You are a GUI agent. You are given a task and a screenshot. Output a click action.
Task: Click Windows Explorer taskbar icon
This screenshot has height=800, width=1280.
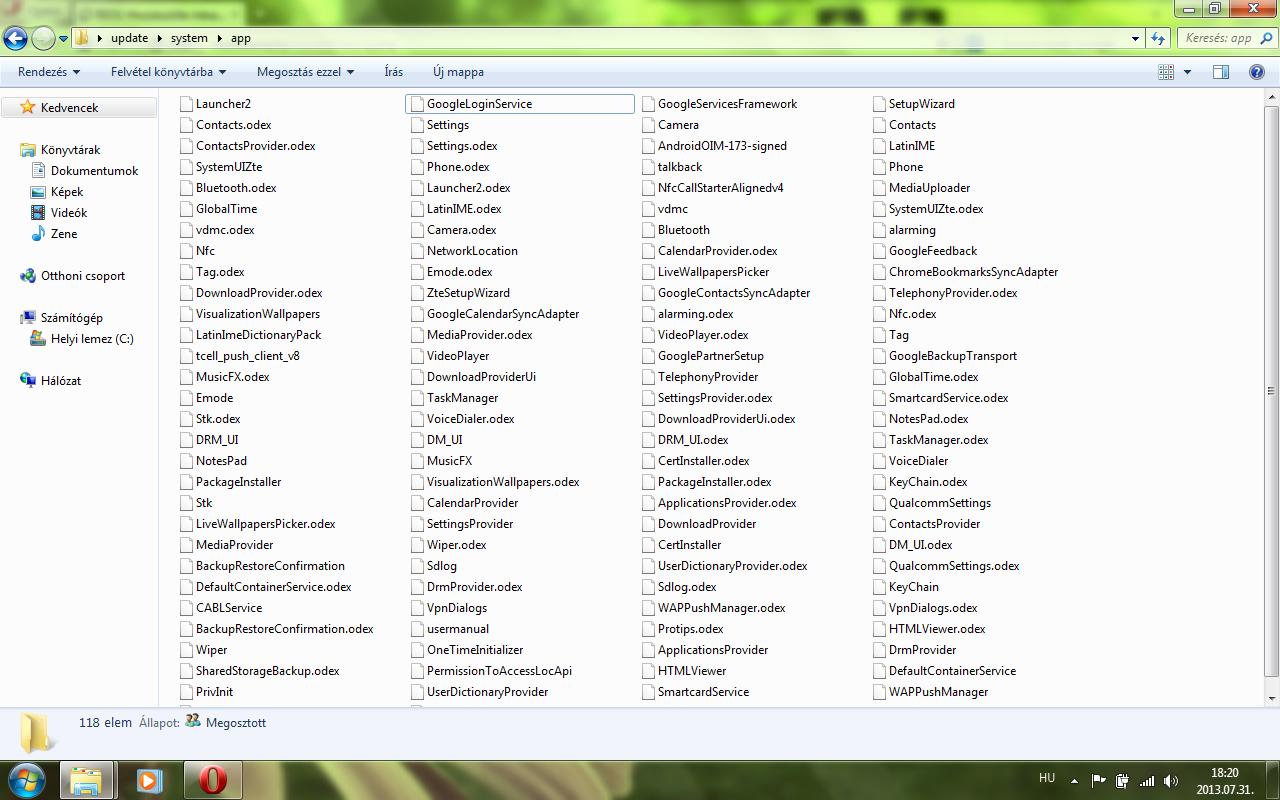click(87, 779)
